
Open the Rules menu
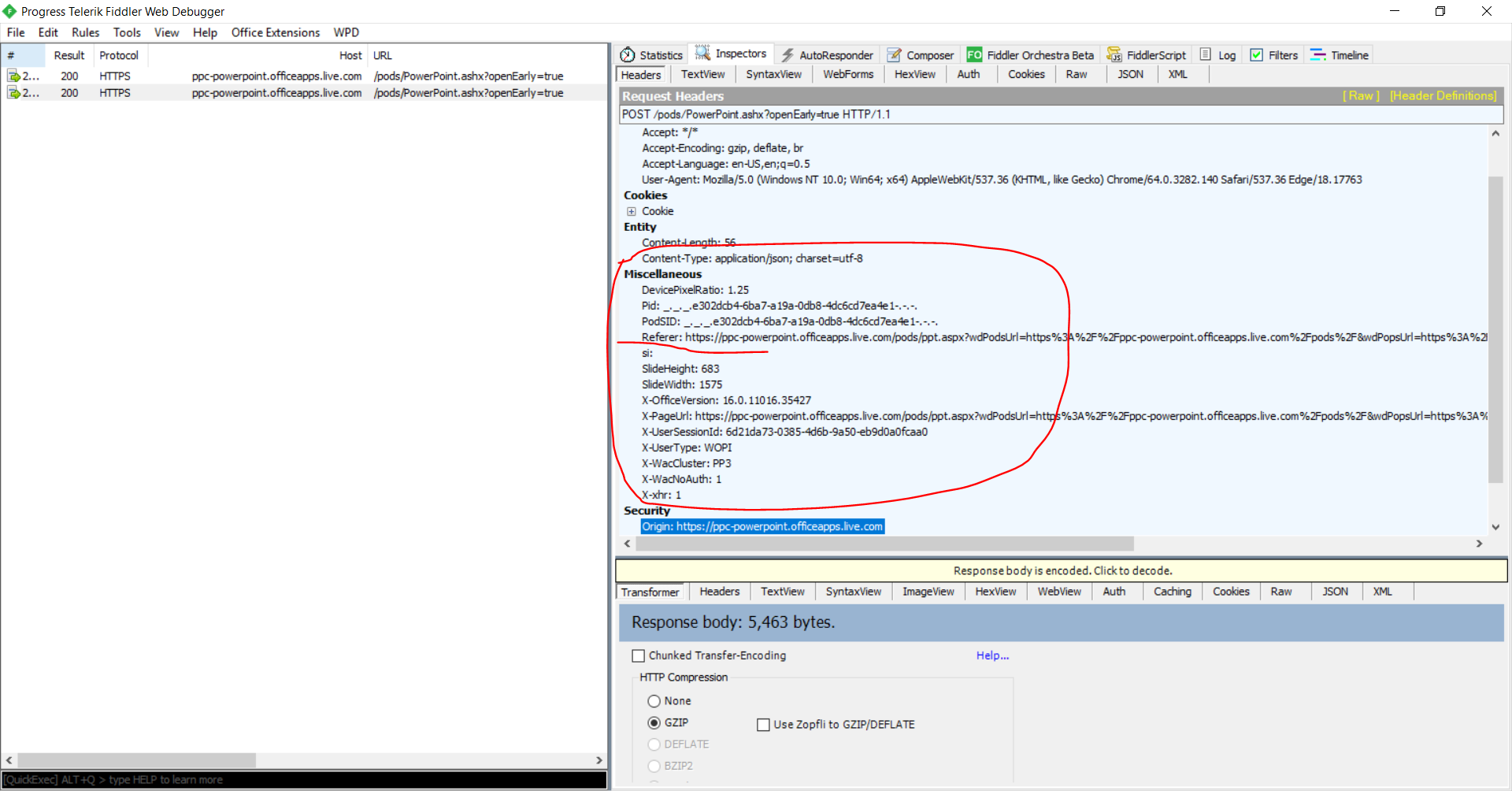pos(85,32)
